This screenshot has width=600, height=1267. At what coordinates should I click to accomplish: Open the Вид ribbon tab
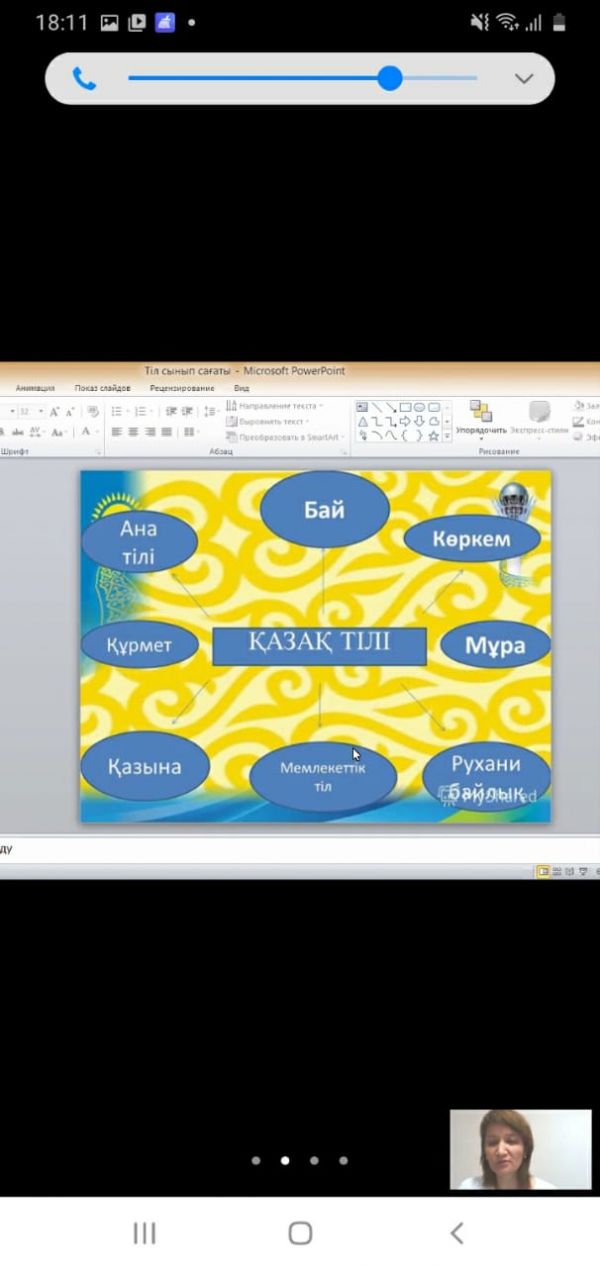[241, 388]
